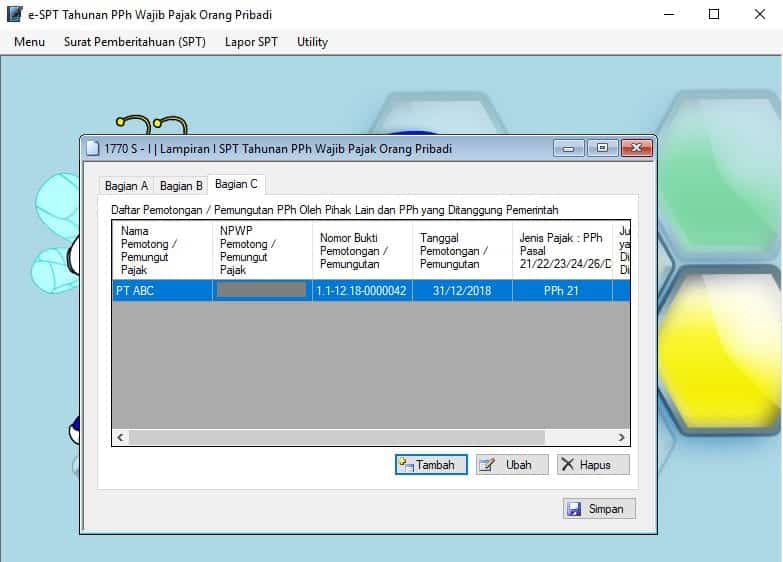This screenshot has height=562, width=783.
Task: Minimize the main e-SPT window
Action: 669,14
